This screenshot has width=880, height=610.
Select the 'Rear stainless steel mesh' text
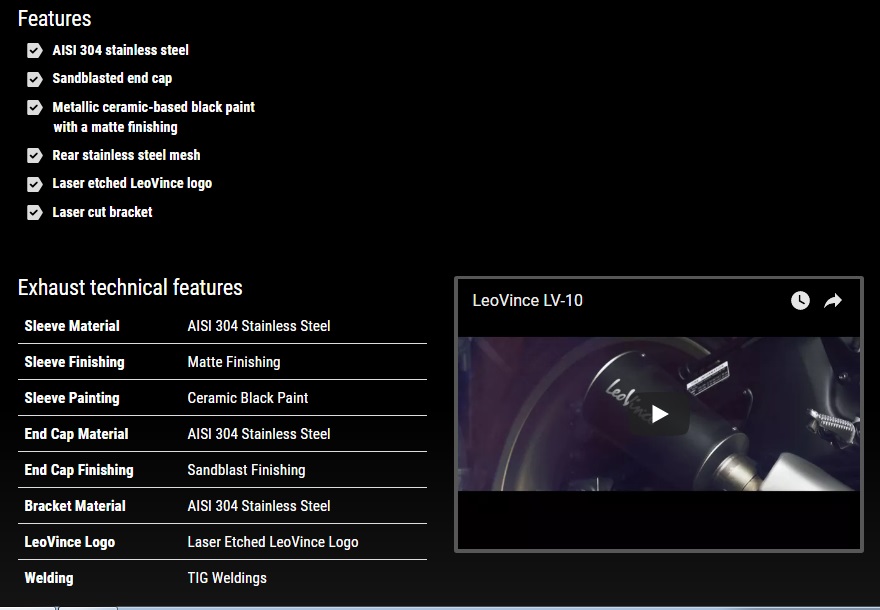126,155
